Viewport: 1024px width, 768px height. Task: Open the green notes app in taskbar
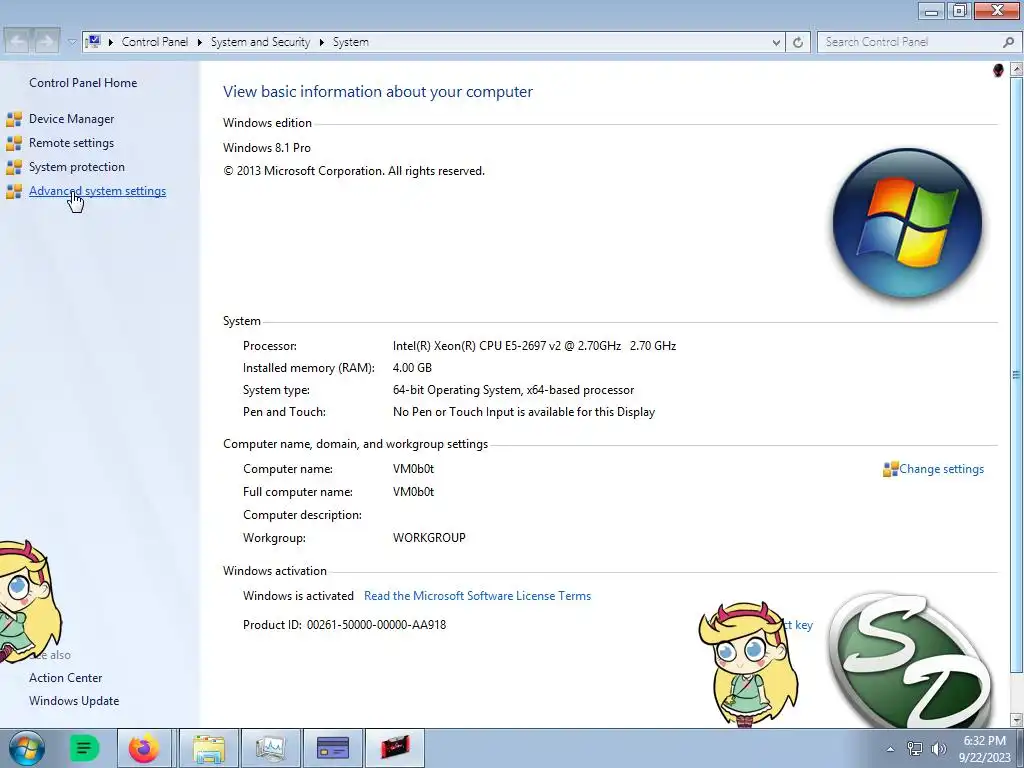pos(84,748)
